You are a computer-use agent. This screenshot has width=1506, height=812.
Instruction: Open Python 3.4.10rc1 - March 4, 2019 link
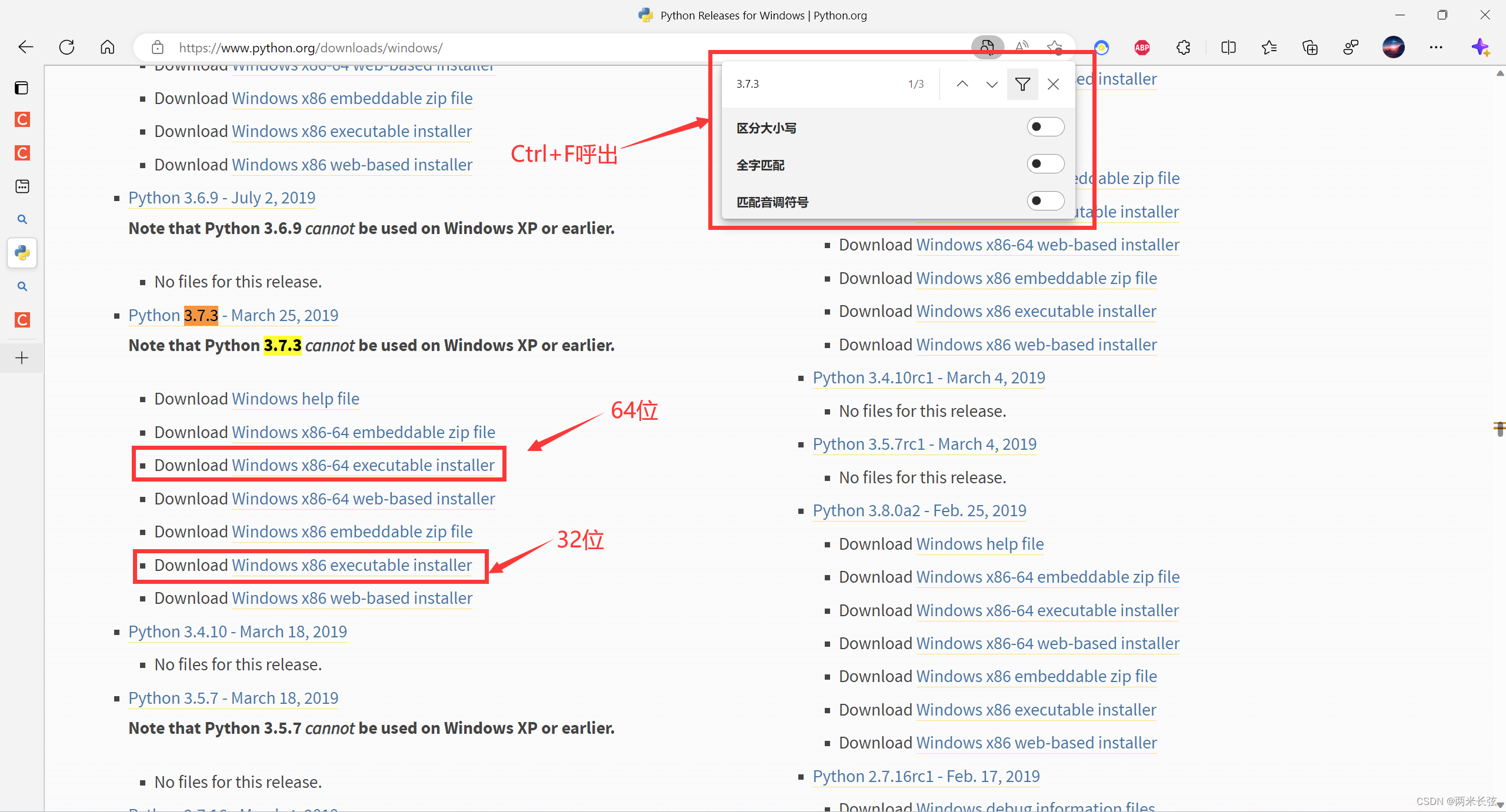click(929, 377)
